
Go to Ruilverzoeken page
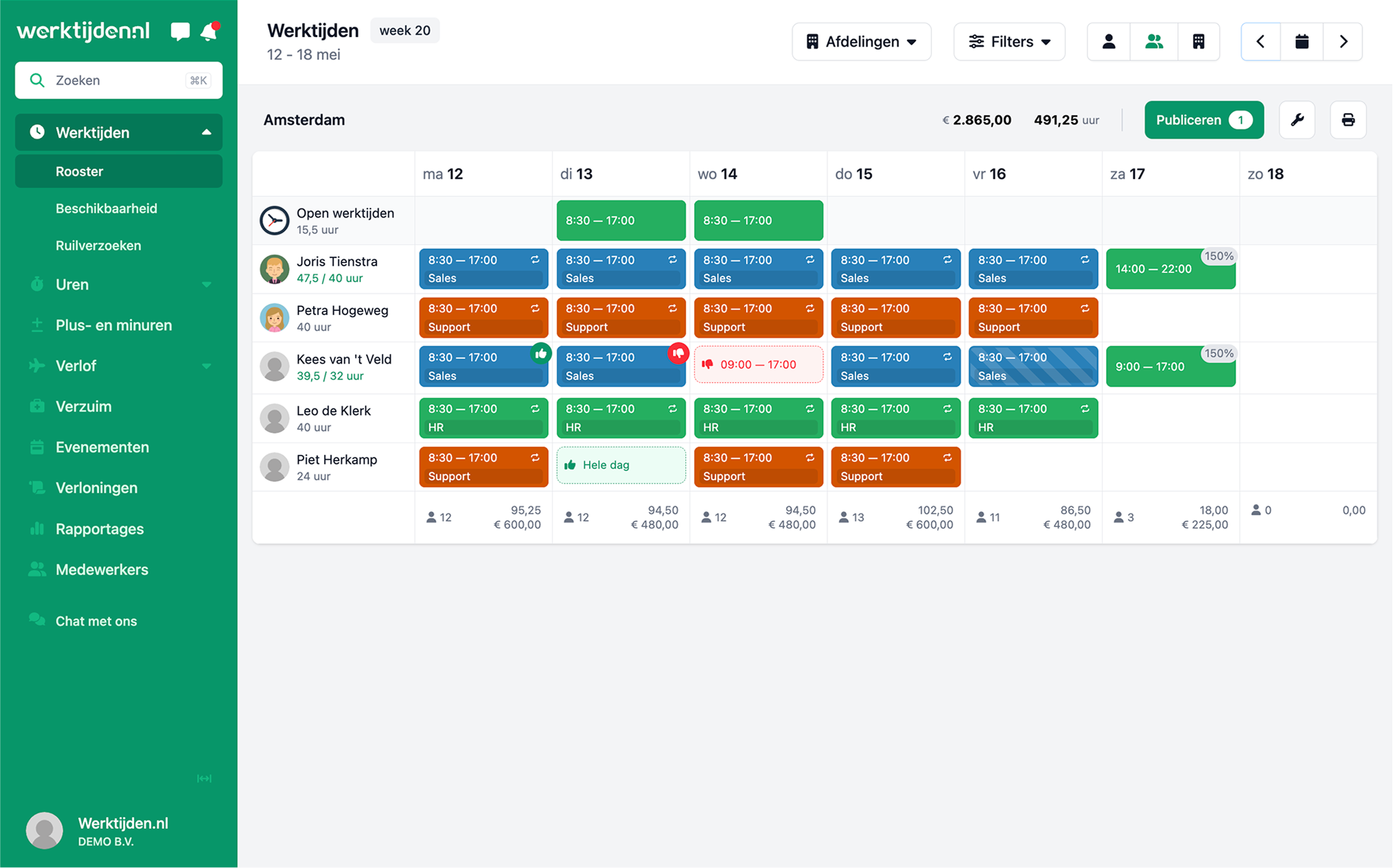point(98,246)
